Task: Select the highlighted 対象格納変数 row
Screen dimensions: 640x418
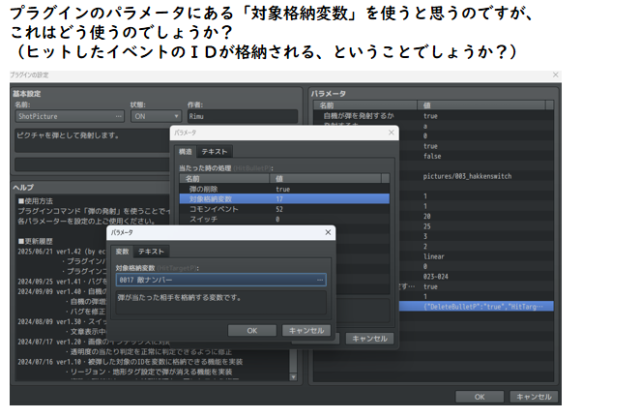Action: pos(284,199)
